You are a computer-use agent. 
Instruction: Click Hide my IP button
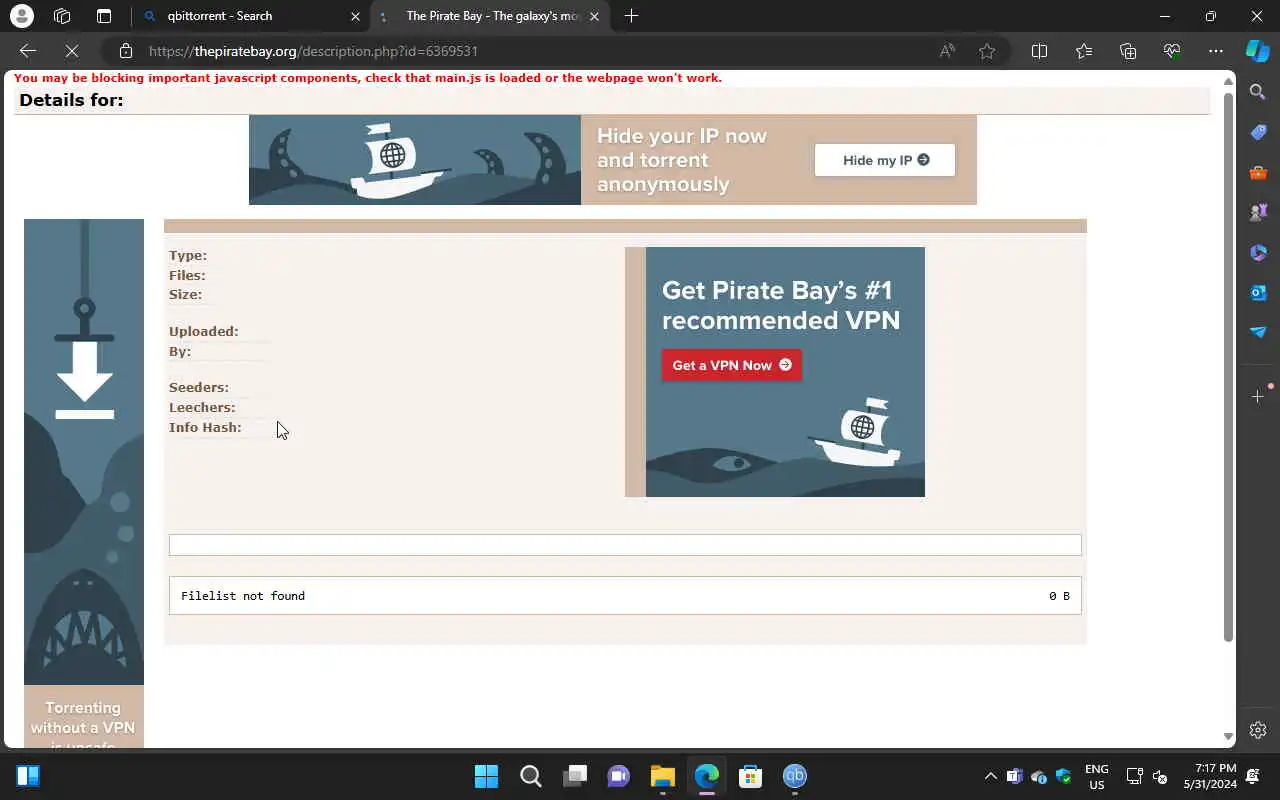coord(885,160)
